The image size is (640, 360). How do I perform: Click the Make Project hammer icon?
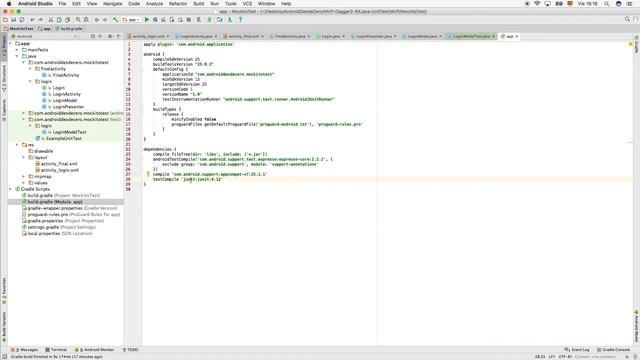click(x=116, y=20)
